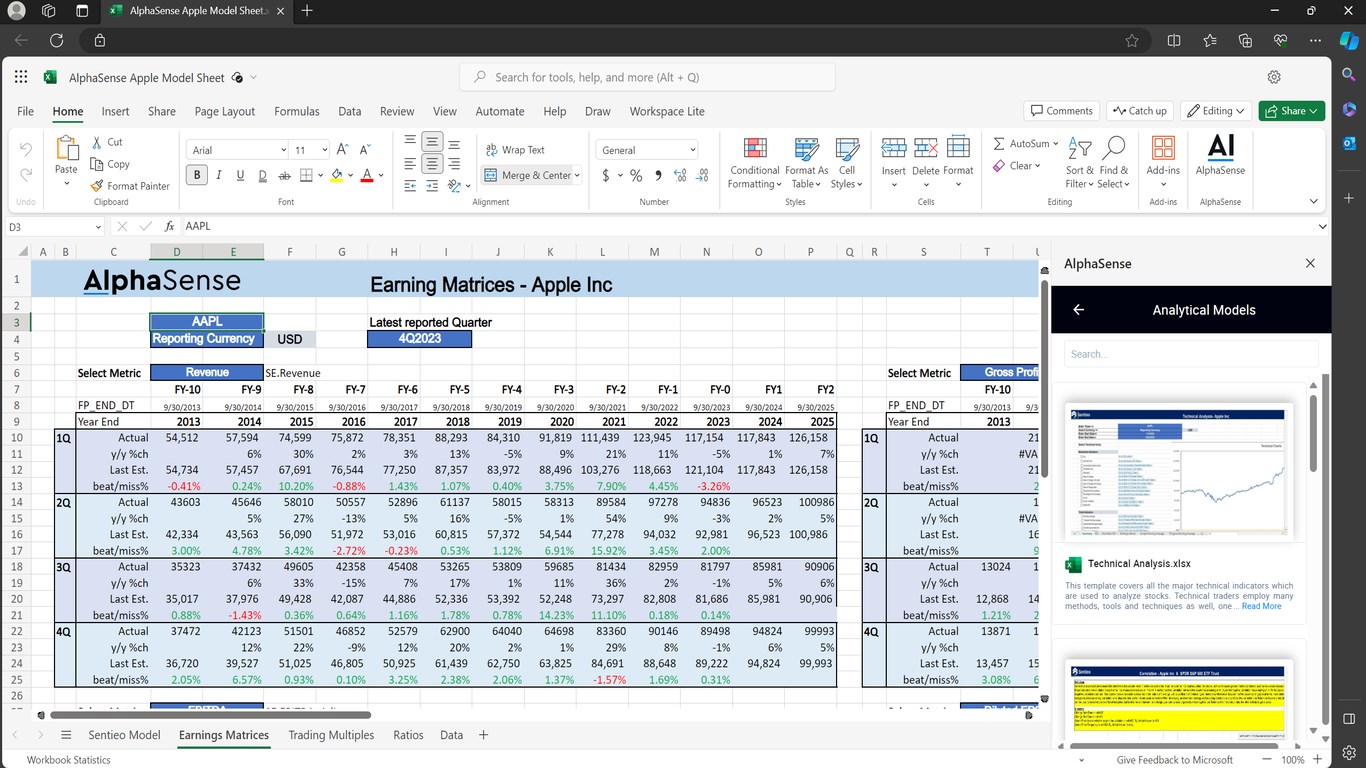Apply a double underline to the cell
1366x768 pixels.
click(x=262, y=176)
